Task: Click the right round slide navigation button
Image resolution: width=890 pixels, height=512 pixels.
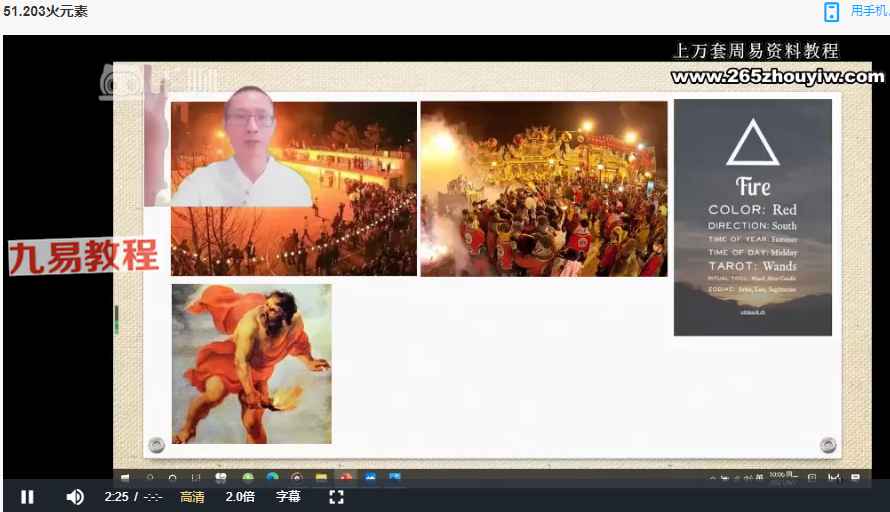Action: point(828,445)
